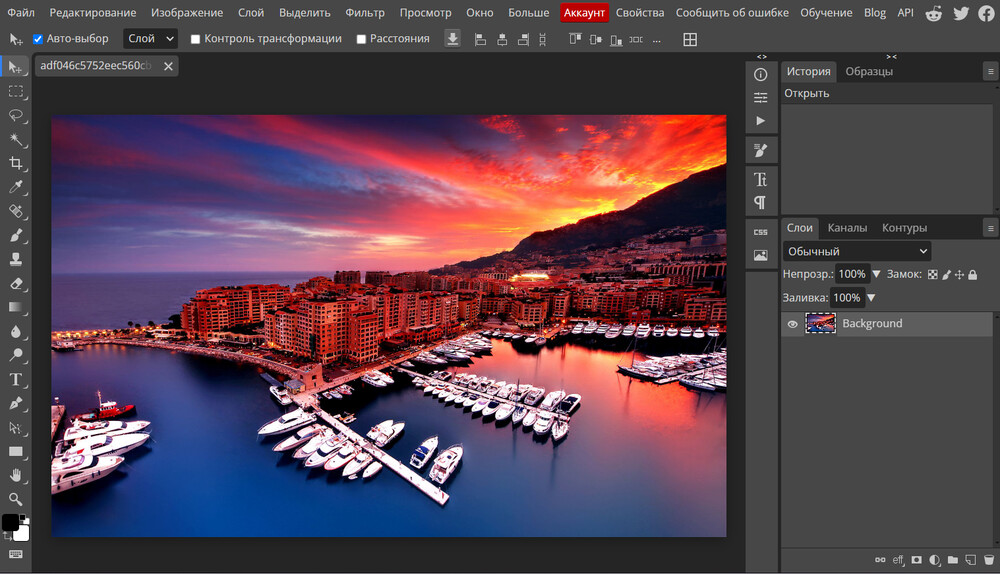Click the red Аккаунт button

(x=584, y=13)
